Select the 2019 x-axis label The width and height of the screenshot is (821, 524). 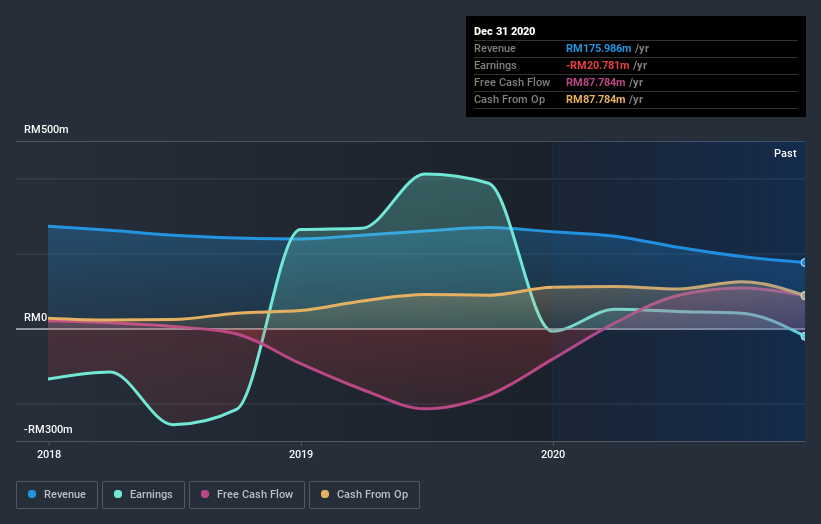click(301, 454)
